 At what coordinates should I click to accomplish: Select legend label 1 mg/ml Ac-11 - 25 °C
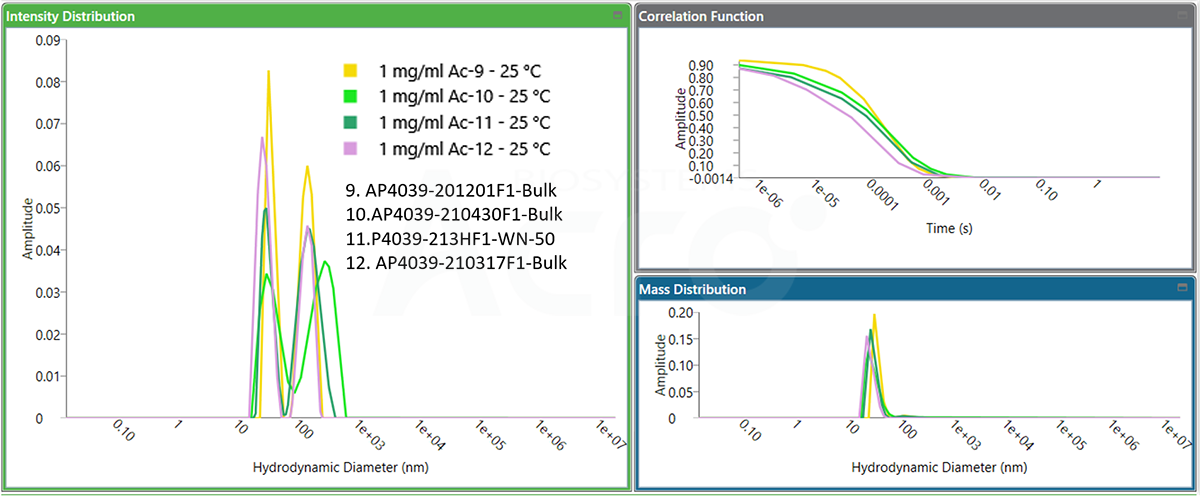[x=465, y=123]
